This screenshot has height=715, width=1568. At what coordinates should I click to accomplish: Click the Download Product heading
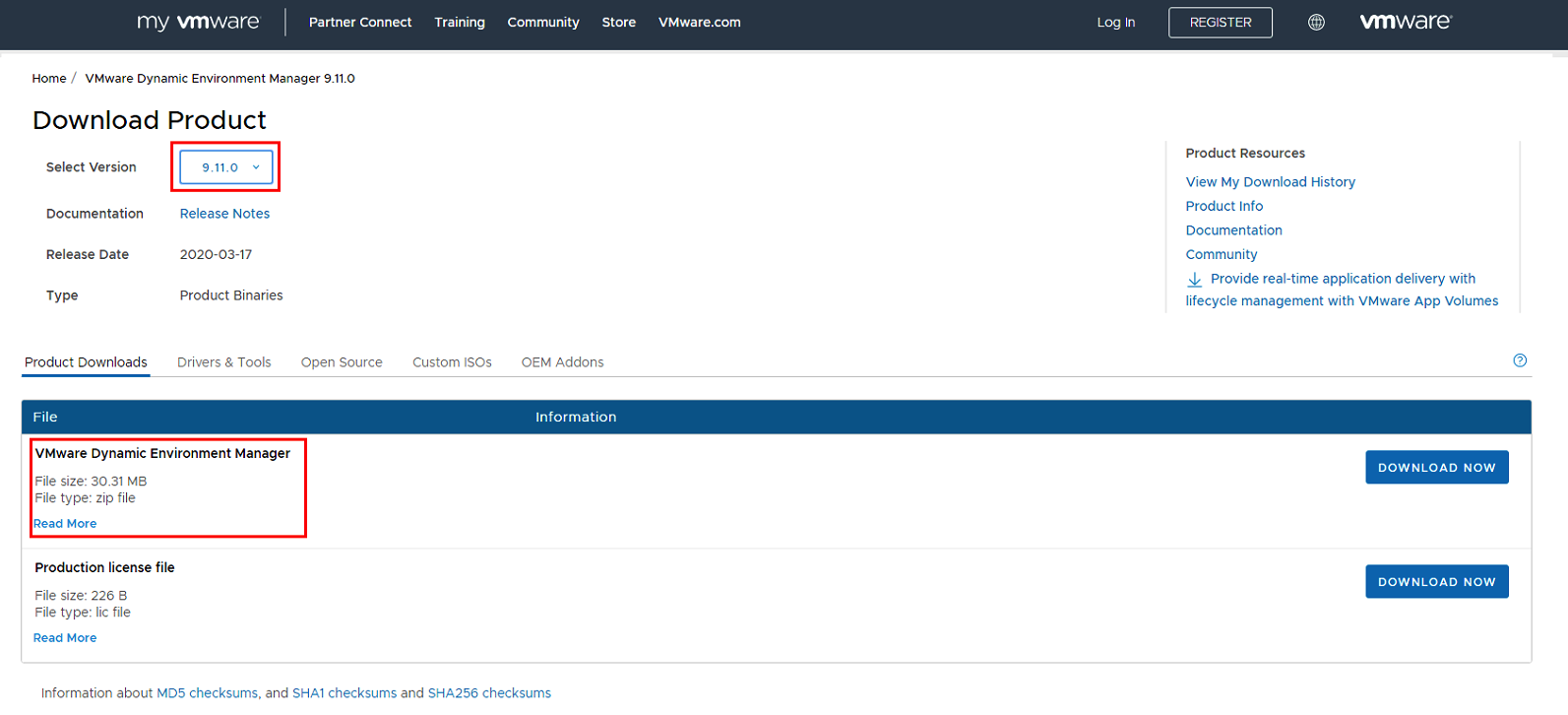[x=150, y=120]
